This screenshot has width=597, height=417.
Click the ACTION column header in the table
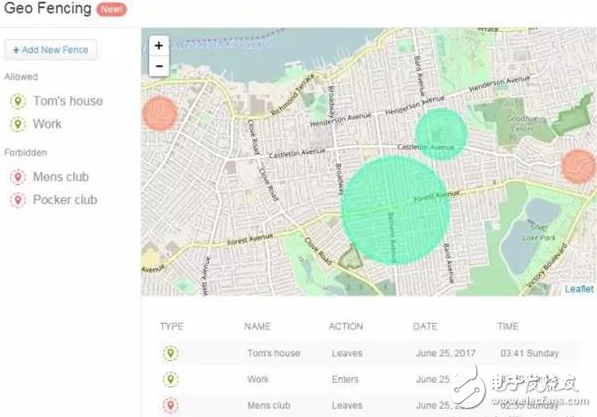[x=346, y=326]
